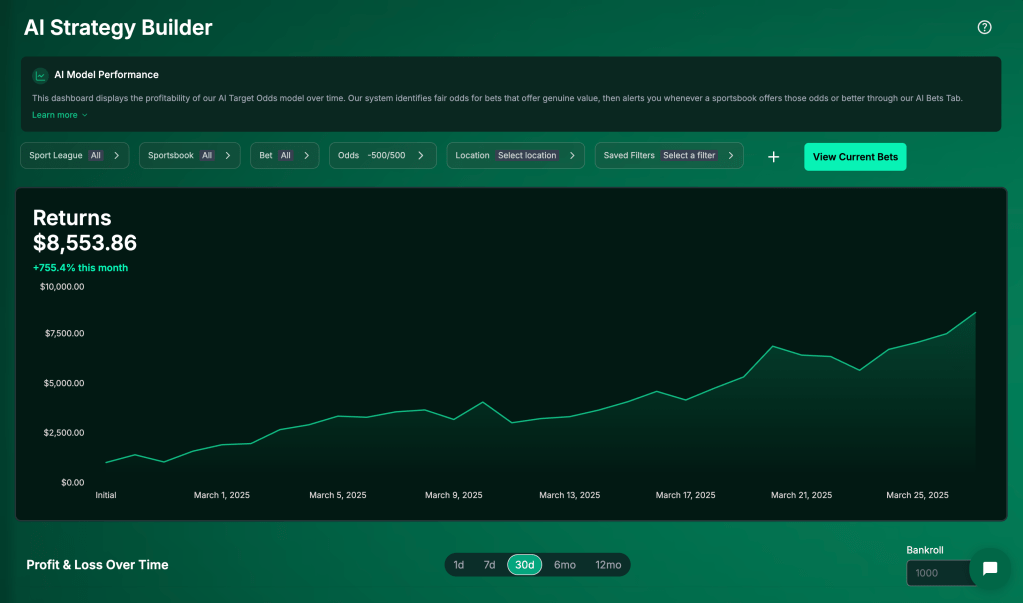Click the March 21 peak on chart
Screen dimensions: 1023x603
coord(773,347)
